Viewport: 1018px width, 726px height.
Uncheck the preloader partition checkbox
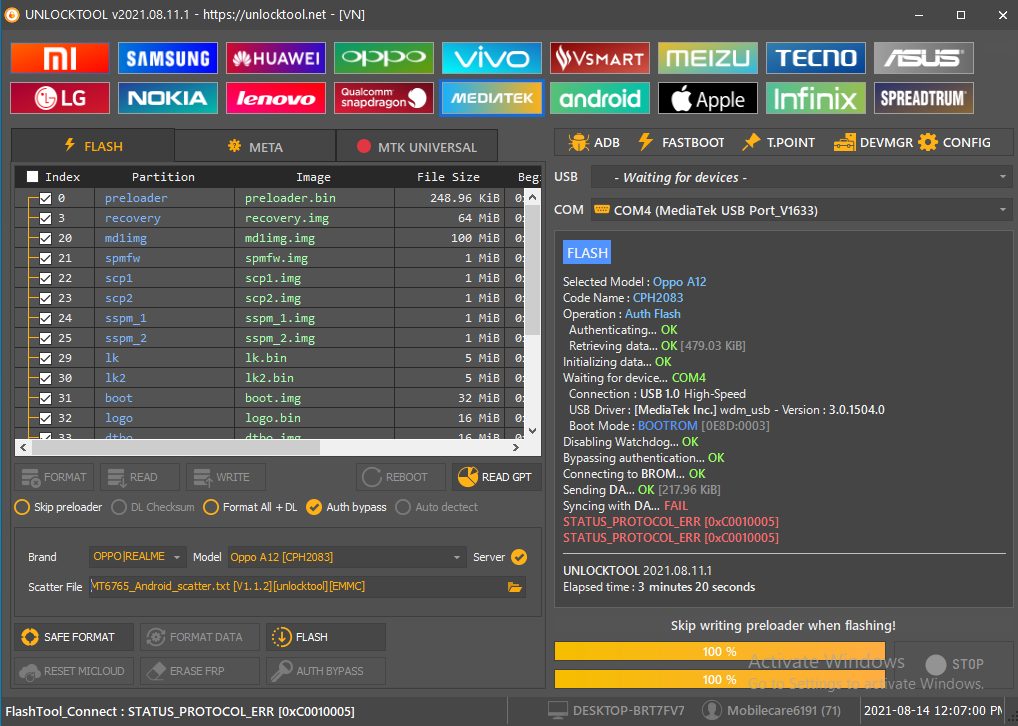pos(45,198)
